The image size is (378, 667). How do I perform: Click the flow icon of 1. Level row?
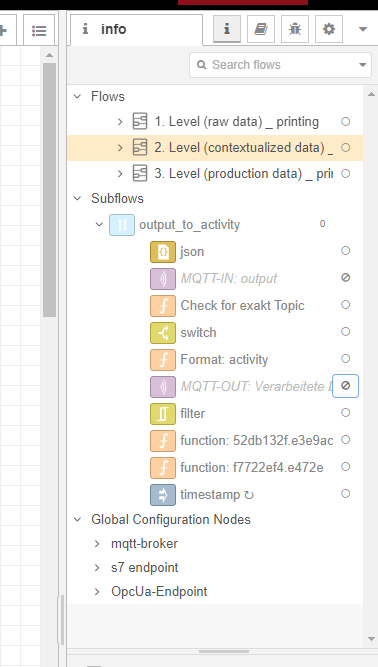tap(140, 122)
